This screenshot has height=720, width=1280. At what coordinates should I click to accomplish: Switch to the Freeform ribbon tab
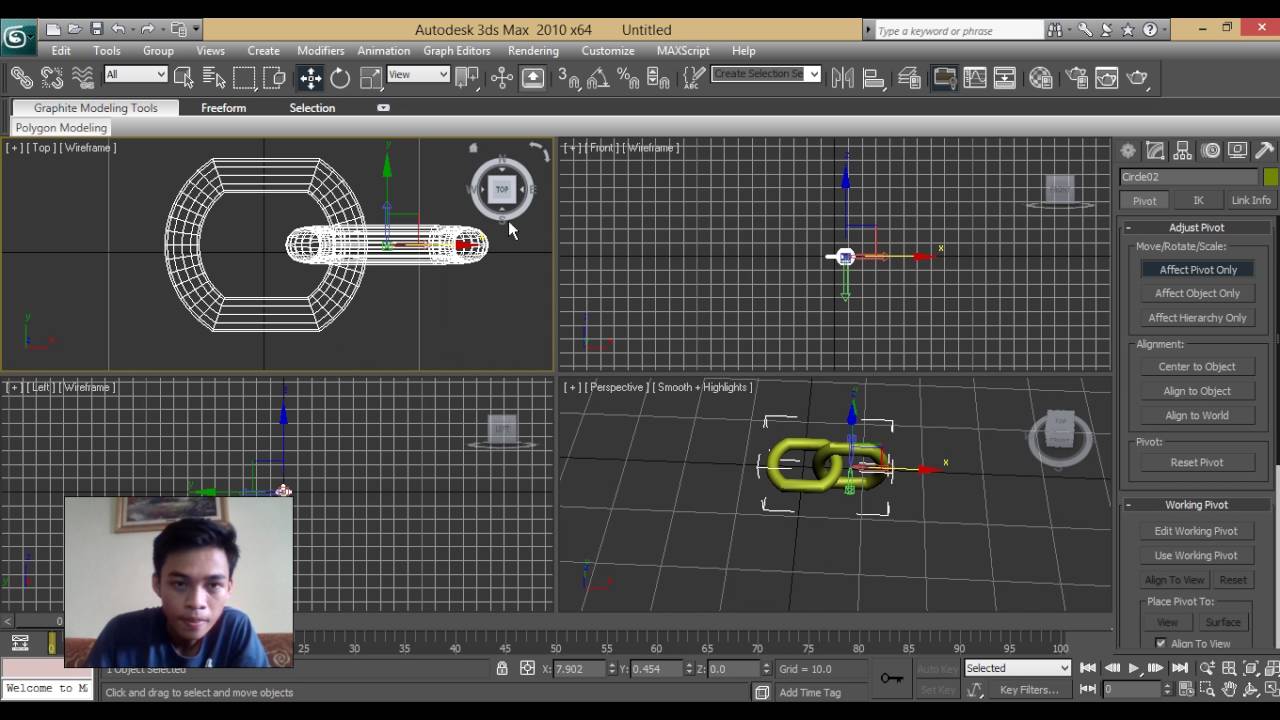223,108
